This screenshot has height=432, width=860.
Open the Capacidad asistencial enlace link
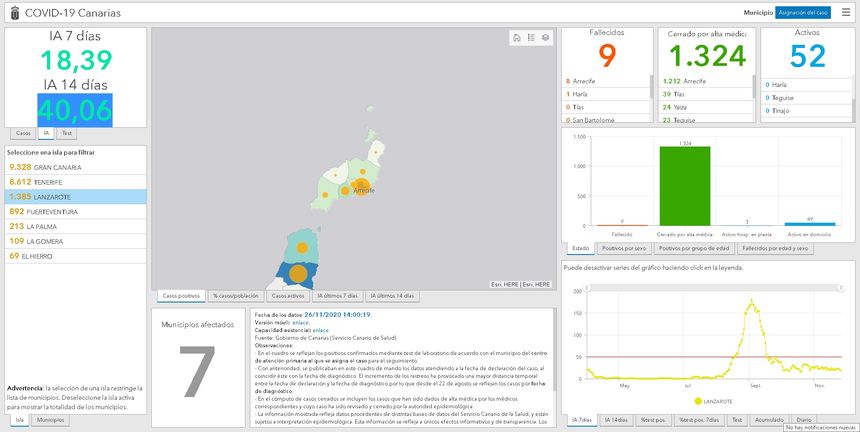320,329
